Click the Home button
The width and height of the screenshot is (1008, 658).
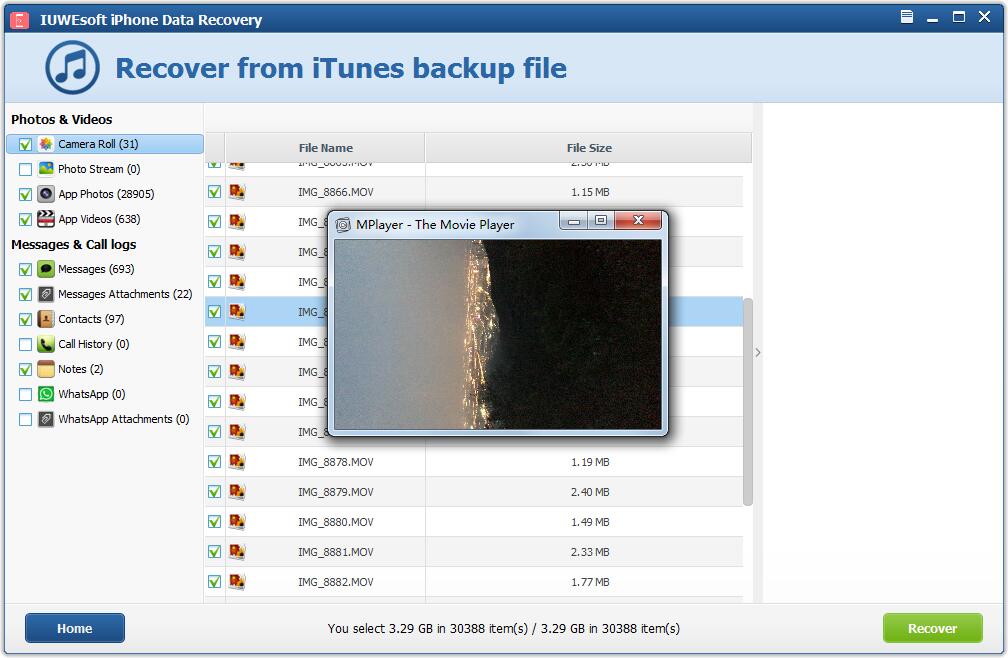coord(75,628)
